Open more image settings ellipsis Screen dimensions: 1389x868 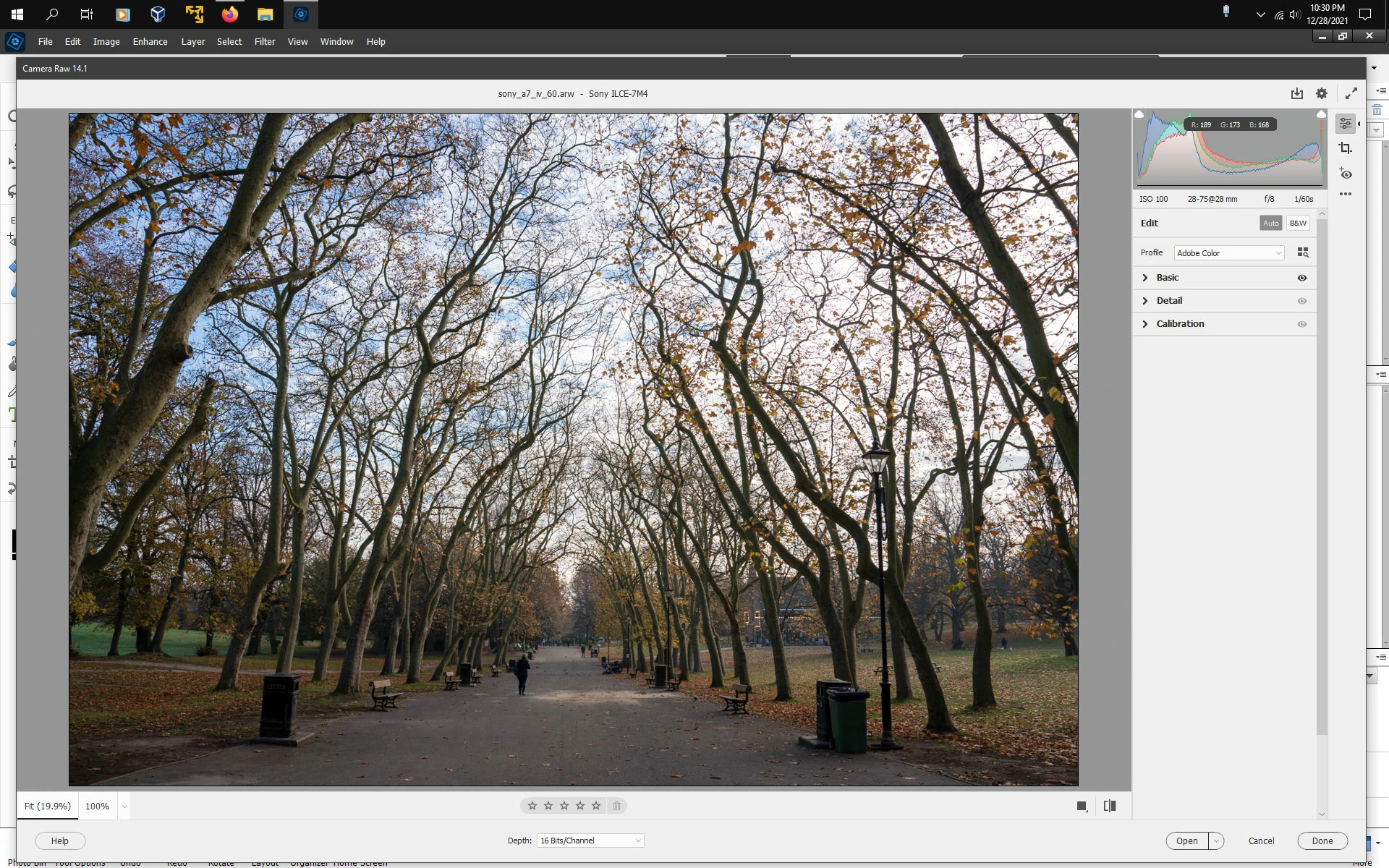point(1345,194)
